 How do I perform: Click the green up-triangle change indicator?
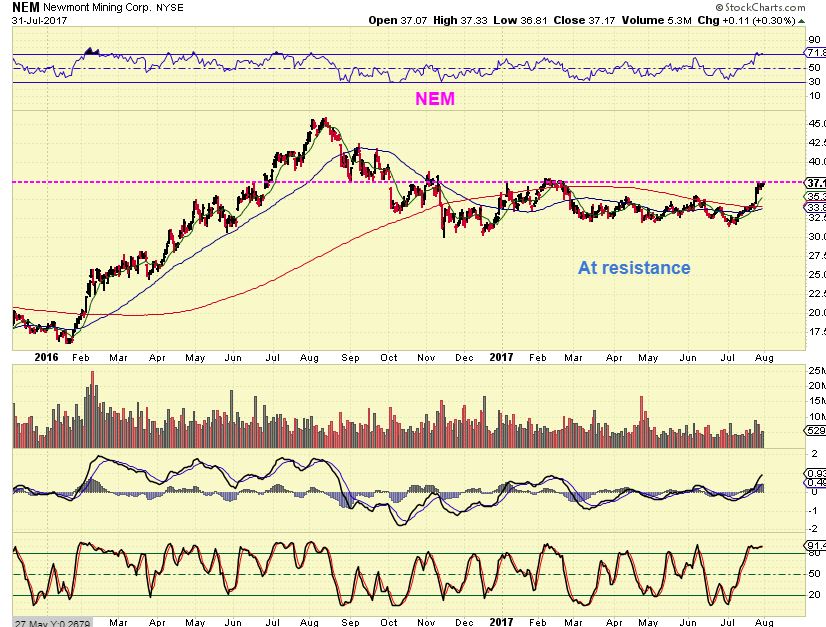coord(802,21)
